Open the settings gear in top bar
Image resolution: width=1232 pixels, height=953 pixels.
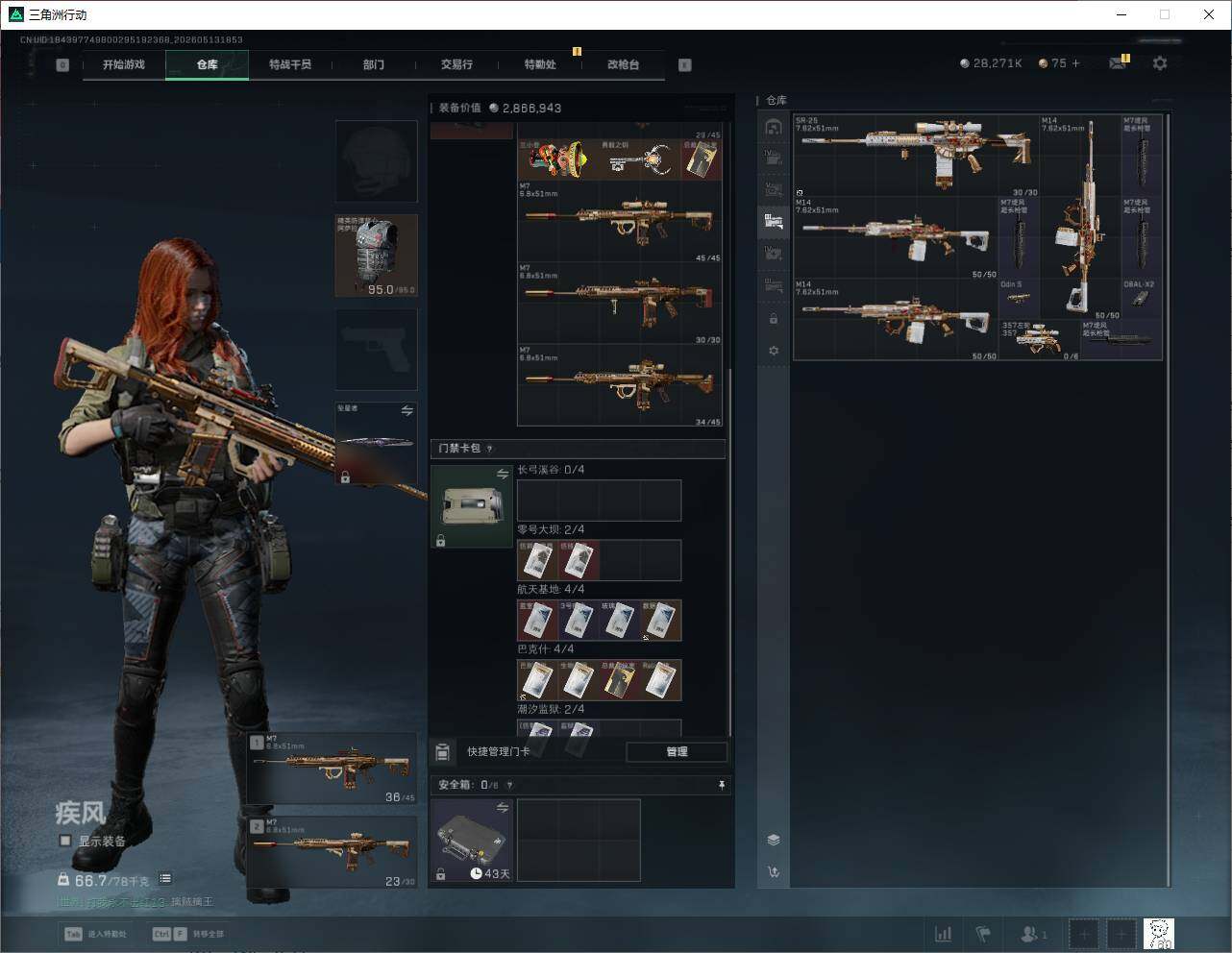(x=1160, y=63)
